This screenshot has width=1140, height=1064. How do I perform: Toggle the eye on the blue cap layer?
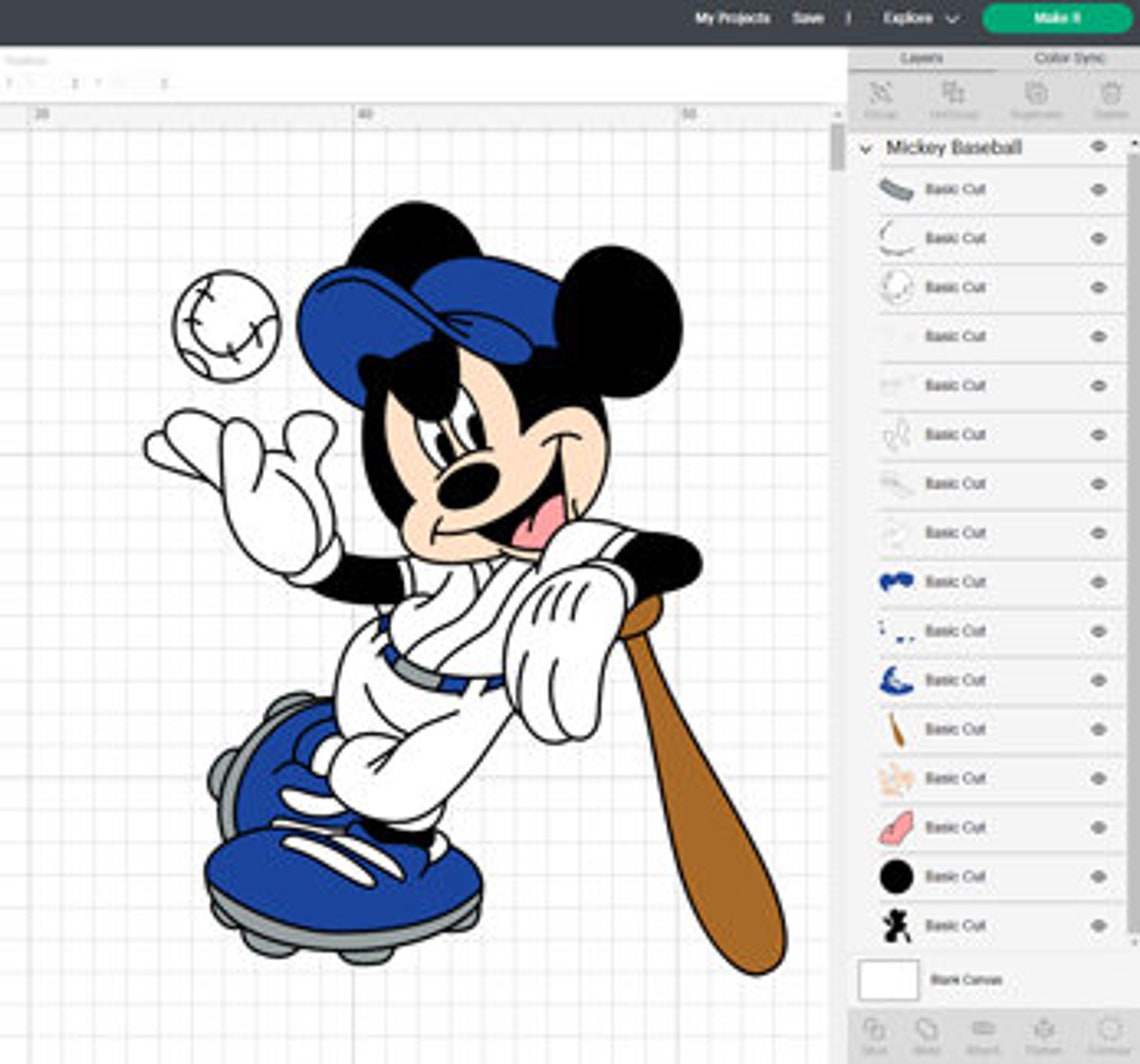point(1100,679)
